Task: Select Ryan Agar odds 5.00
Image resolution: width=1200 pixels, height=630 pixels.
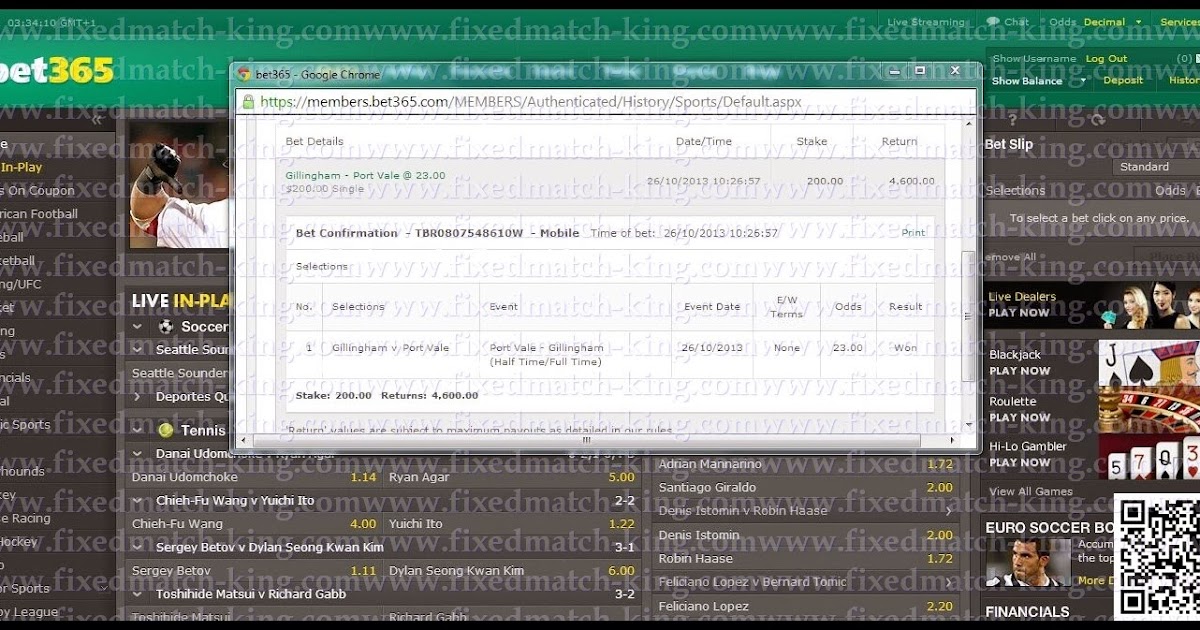Action: [621, 477]
